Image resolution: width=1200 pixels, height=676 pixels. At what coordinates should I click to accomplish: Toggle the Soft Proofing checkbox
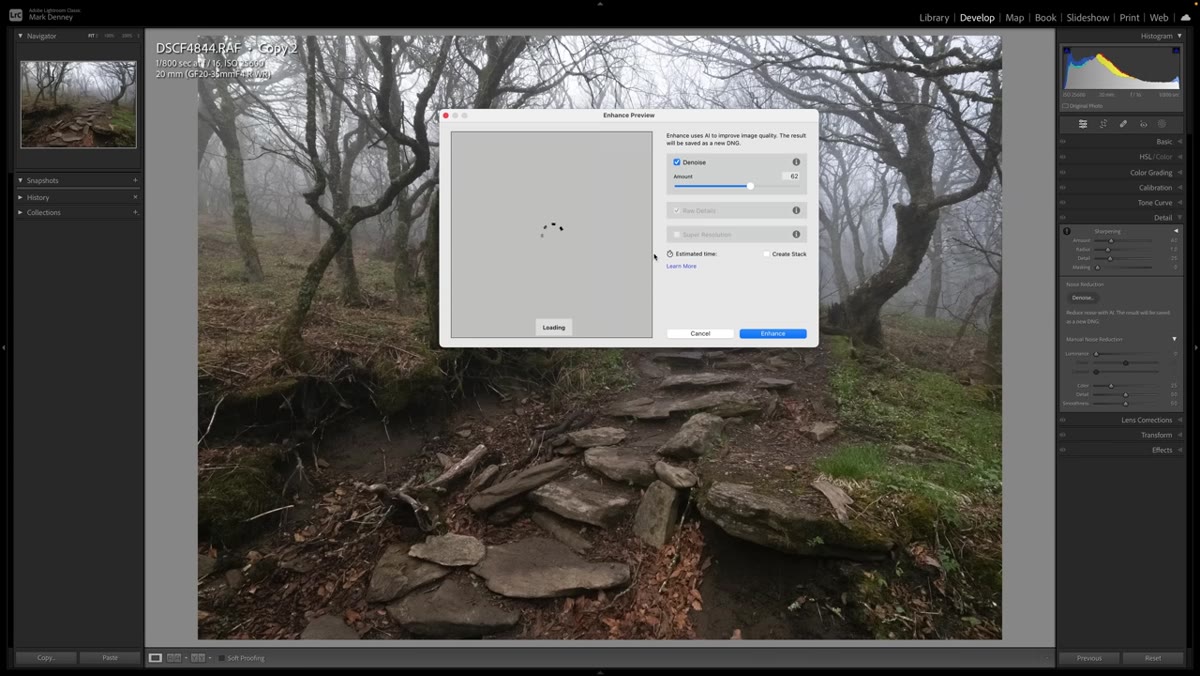222,658
